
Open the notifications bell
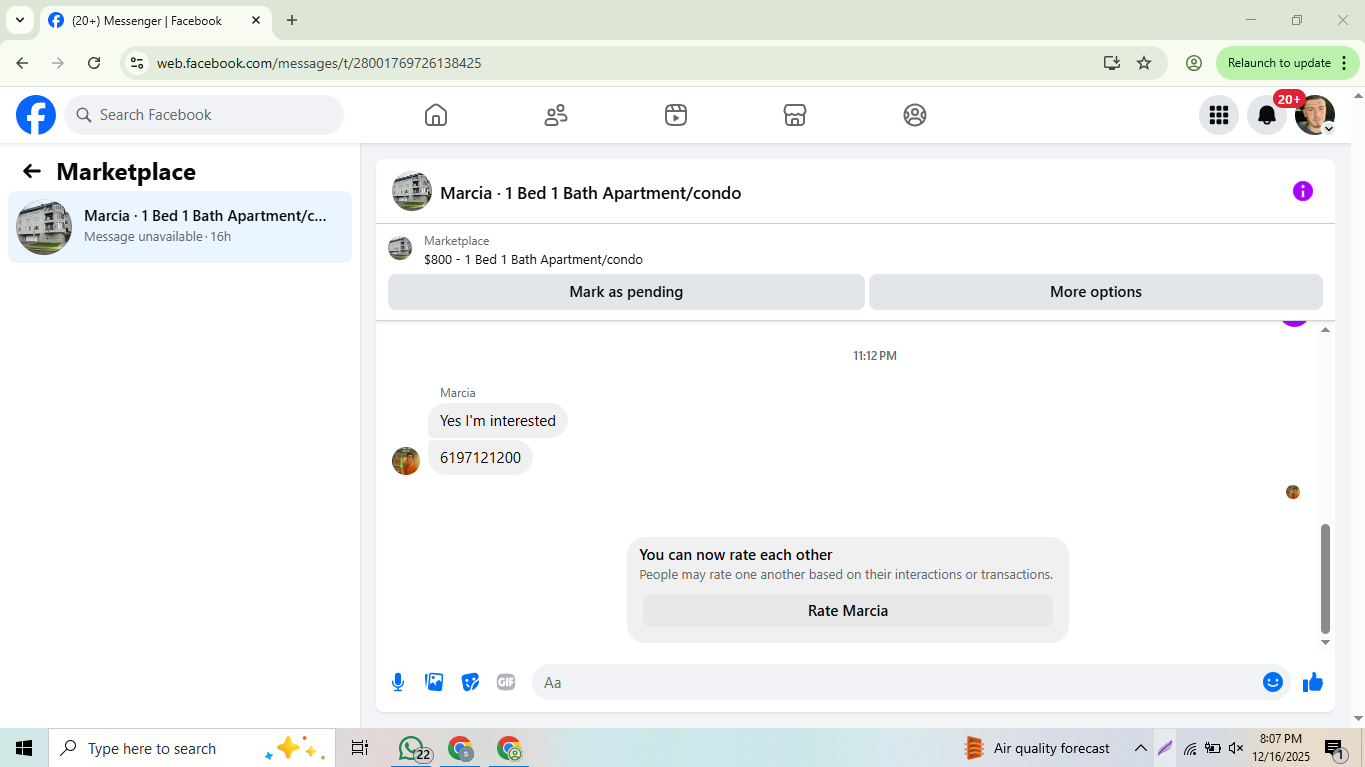coord(1267,115)
